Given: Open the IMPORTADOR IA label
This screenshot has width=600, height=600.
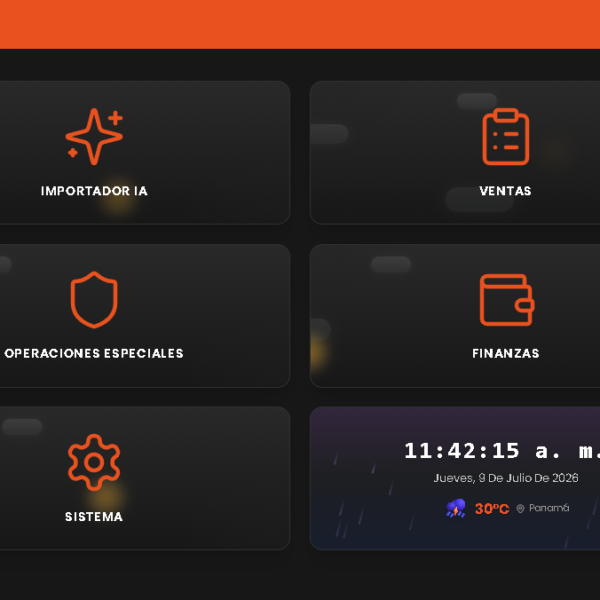Looking at the screenshot, I should point(94,191).
